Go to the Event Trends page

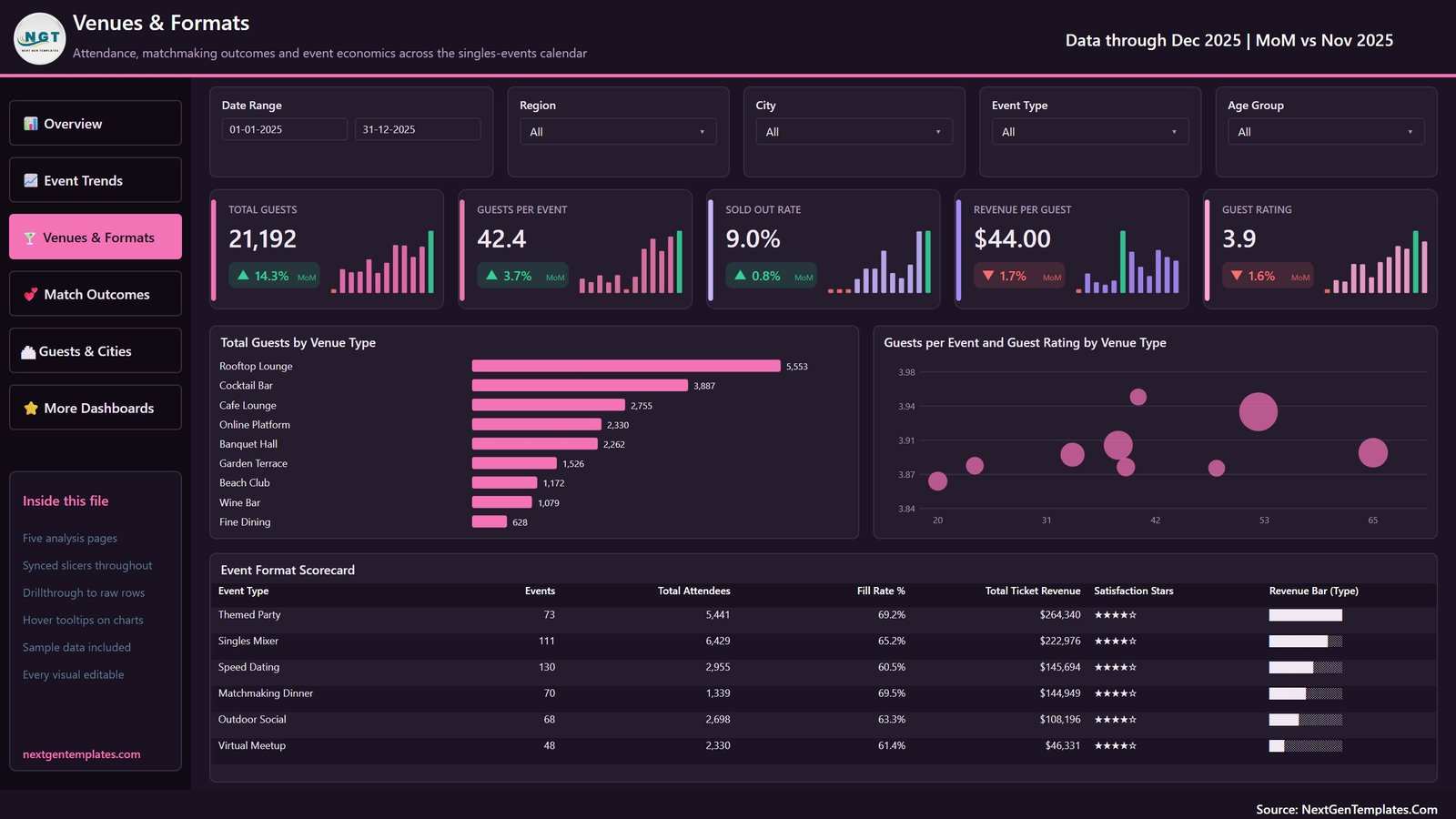96,180
